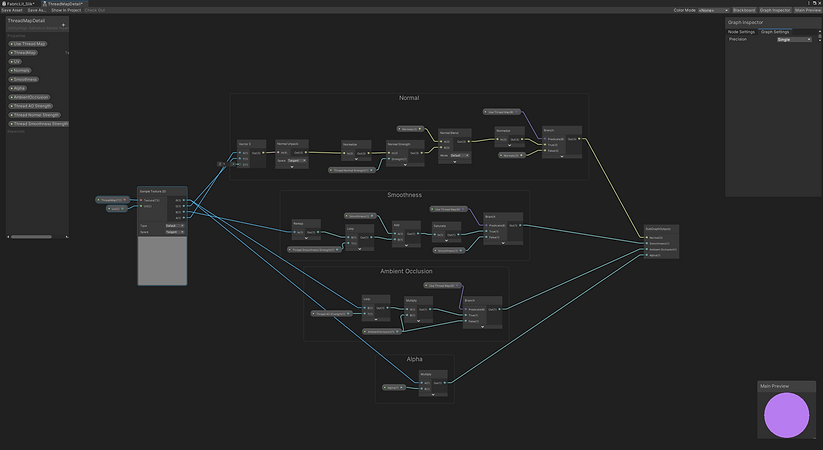The height and width of the screenshot is (450, 823).
Task: Click Alpha(1) input port on SubGraphOutputs
Action: point(647,255)
